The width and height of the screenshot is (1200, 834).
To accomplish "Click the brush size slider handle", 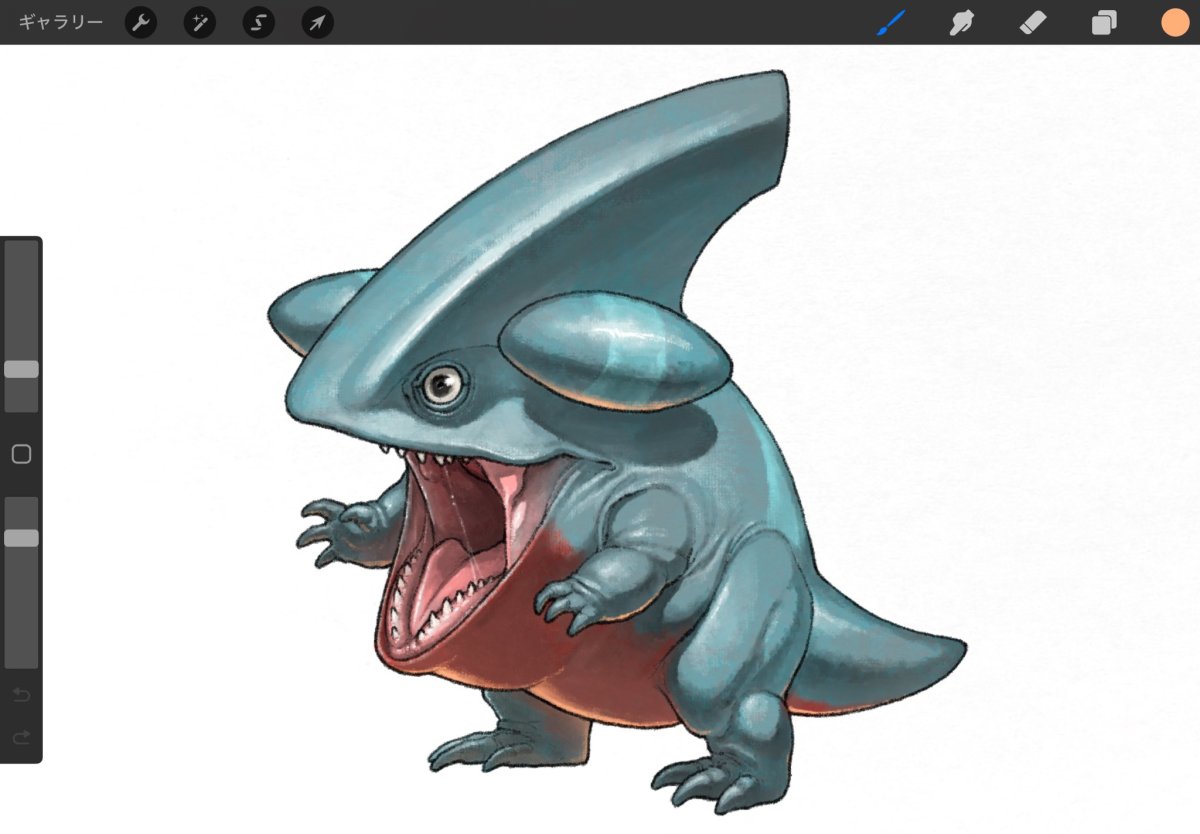I will pos(21,369).
